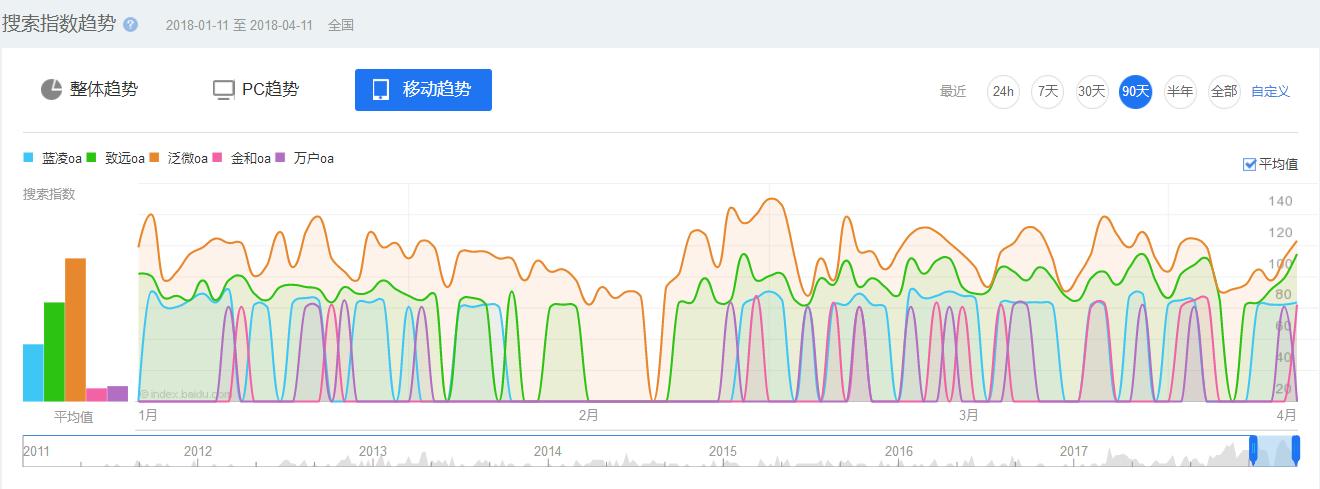
Task: Select the 24h time range
Action: 1003,91
